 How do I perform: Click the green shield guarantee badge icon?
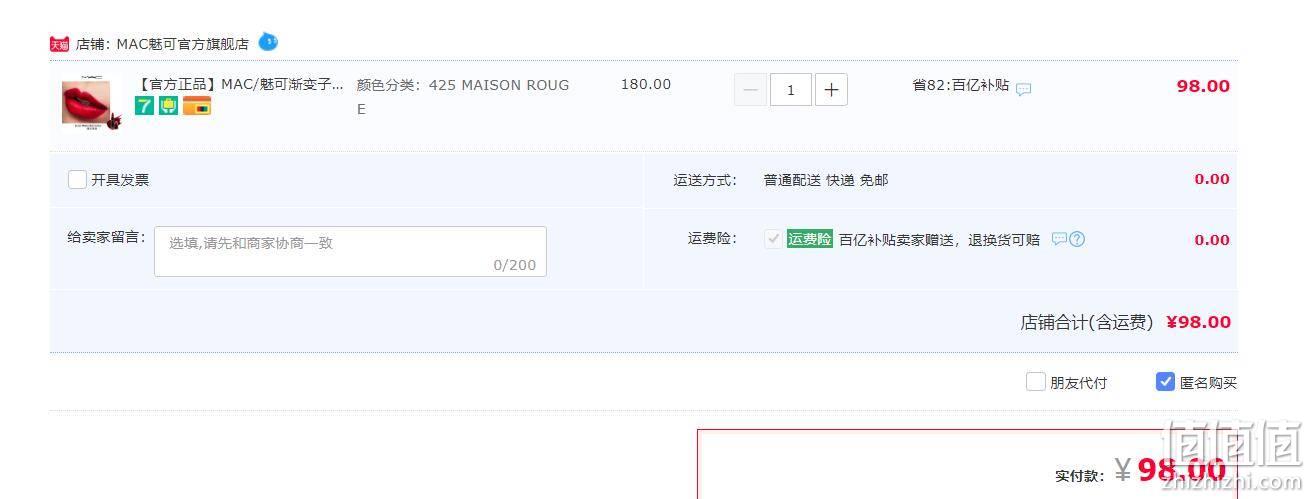tap(168, 106)
